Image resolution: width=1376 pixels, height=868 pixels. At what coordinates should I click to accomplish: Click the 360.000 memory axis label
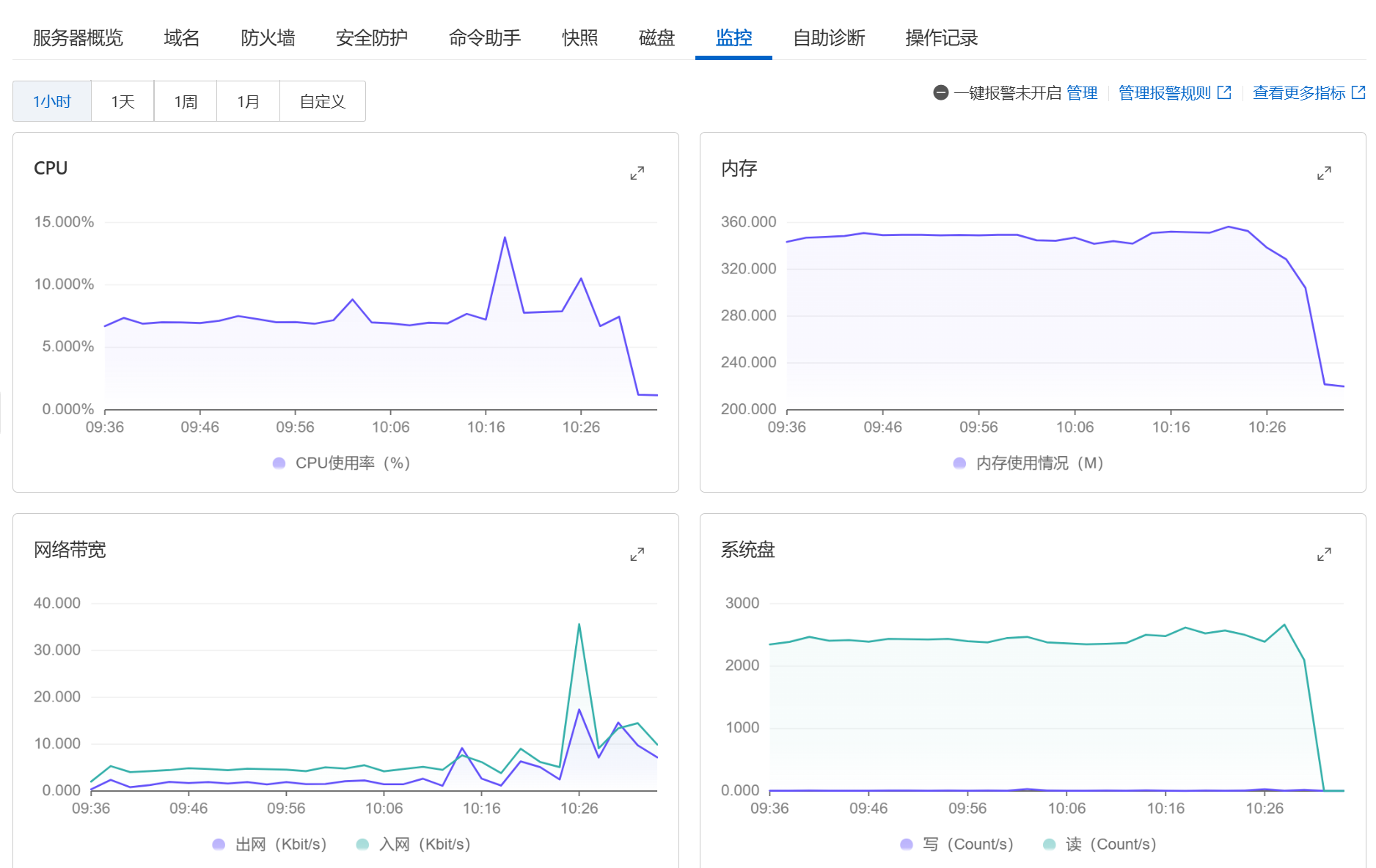tap(748, 221)
